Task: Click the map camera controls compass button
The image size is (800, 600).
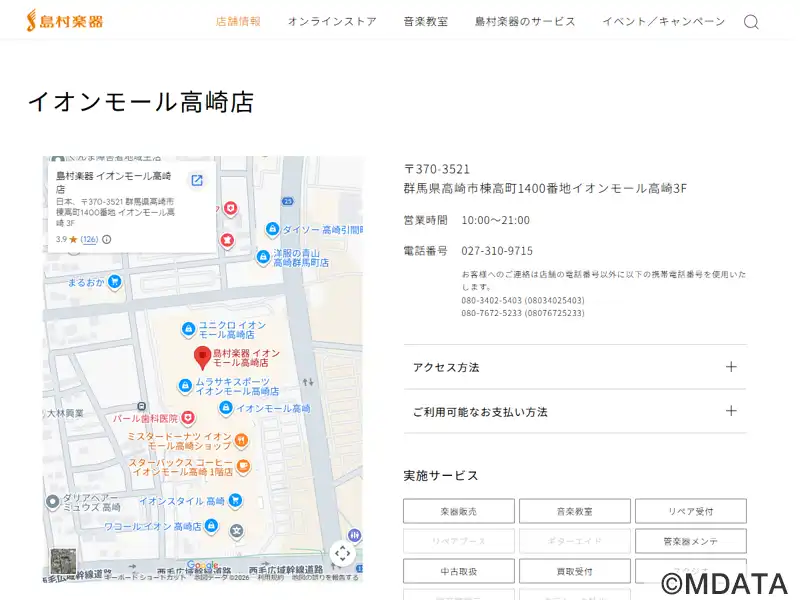Action: click(343, 553)
